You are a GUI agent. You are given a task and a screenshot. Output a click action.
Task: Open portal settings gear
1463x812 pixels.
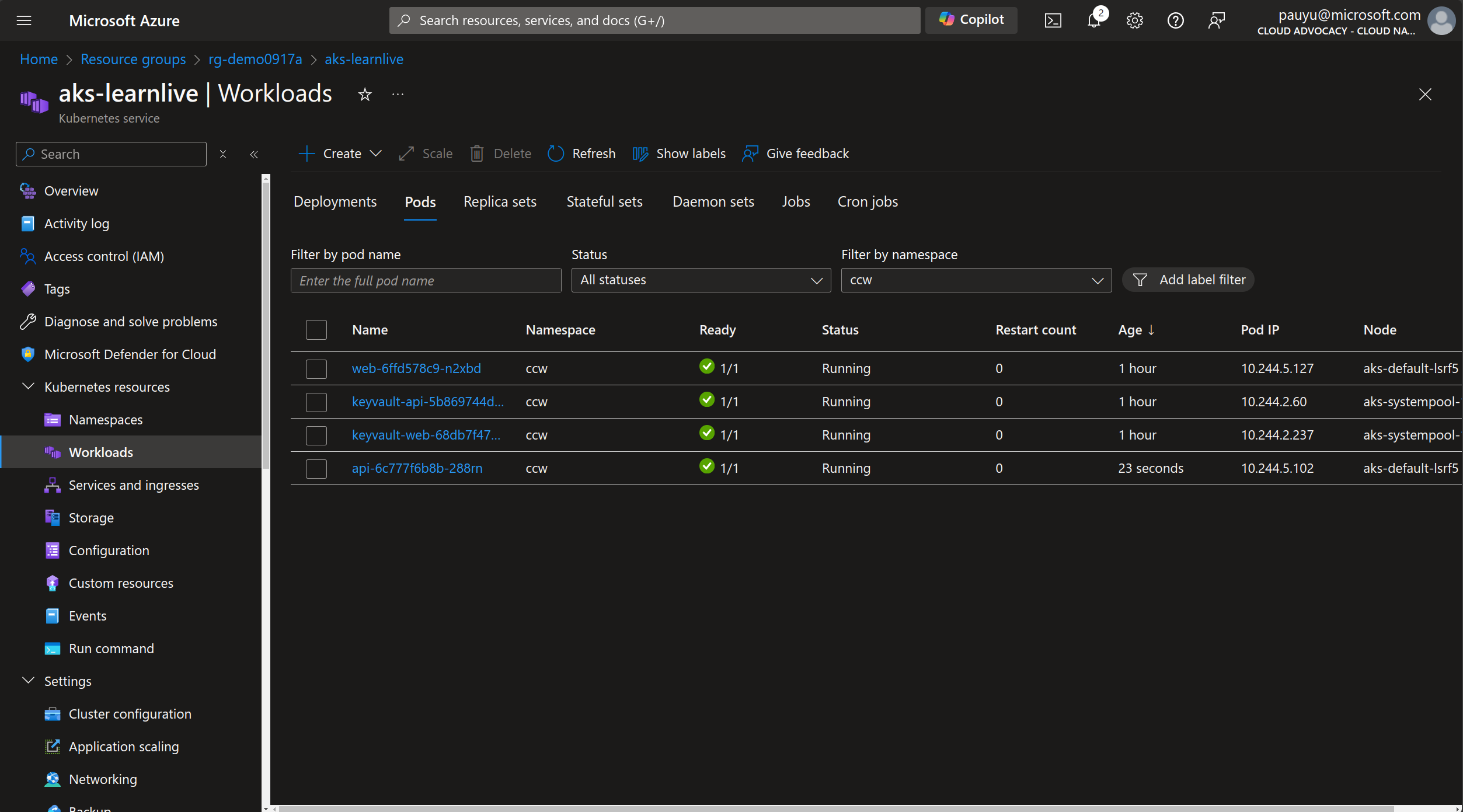pos(1134,20)
